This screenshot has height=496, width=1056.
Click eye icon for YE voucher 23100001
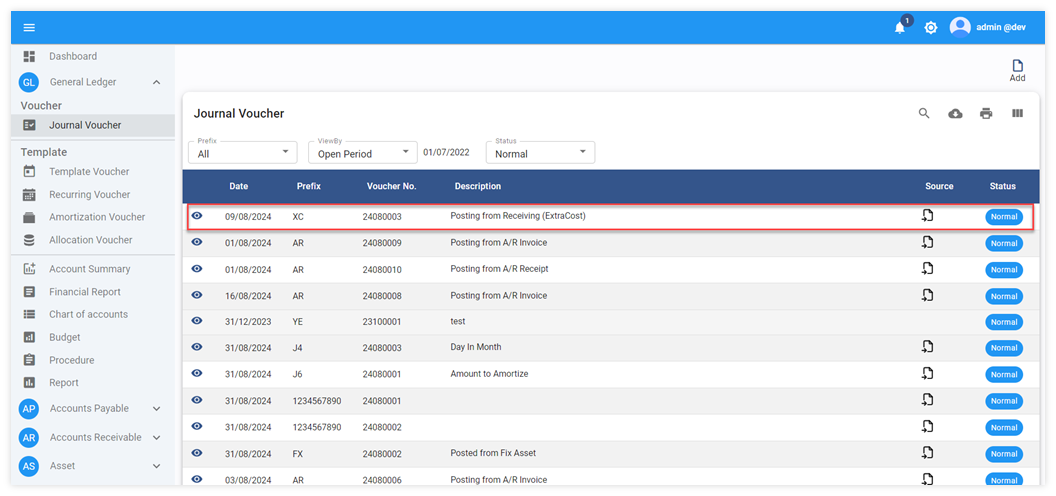tap(197, 321)
